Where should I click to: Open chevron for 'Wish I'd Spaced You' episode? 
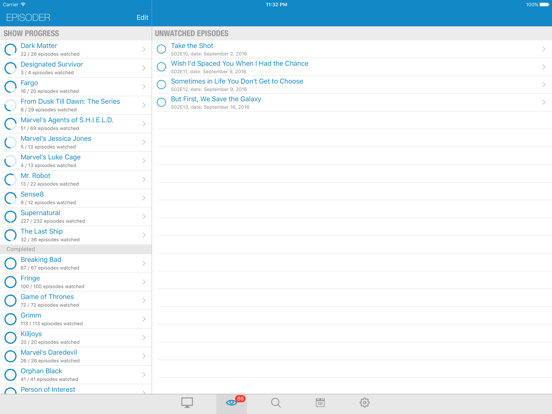[544, 67]
